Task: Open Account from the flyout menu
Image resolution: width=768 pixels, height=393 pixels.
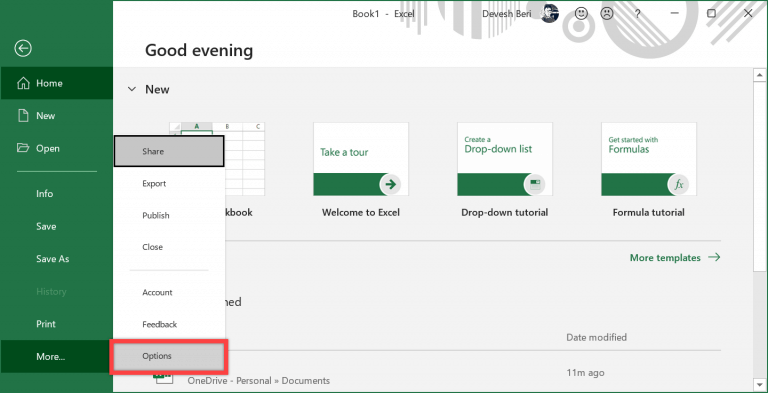Action: point(169,292)
